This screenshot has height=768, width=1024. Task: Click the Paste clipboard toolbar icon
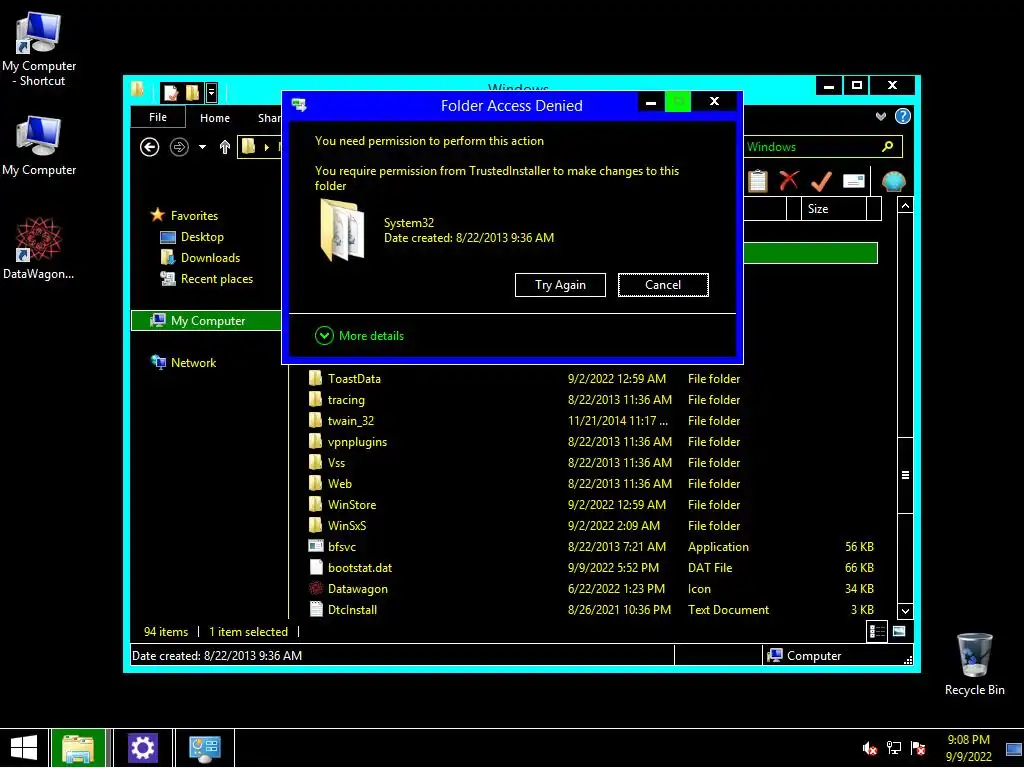click(758, 181)
